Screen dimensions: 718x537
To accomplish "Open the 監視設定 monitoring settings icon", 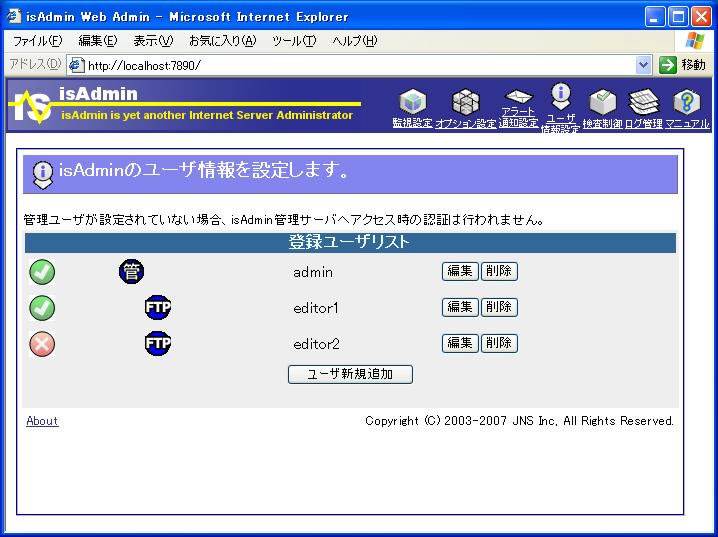I will point(413,102).
